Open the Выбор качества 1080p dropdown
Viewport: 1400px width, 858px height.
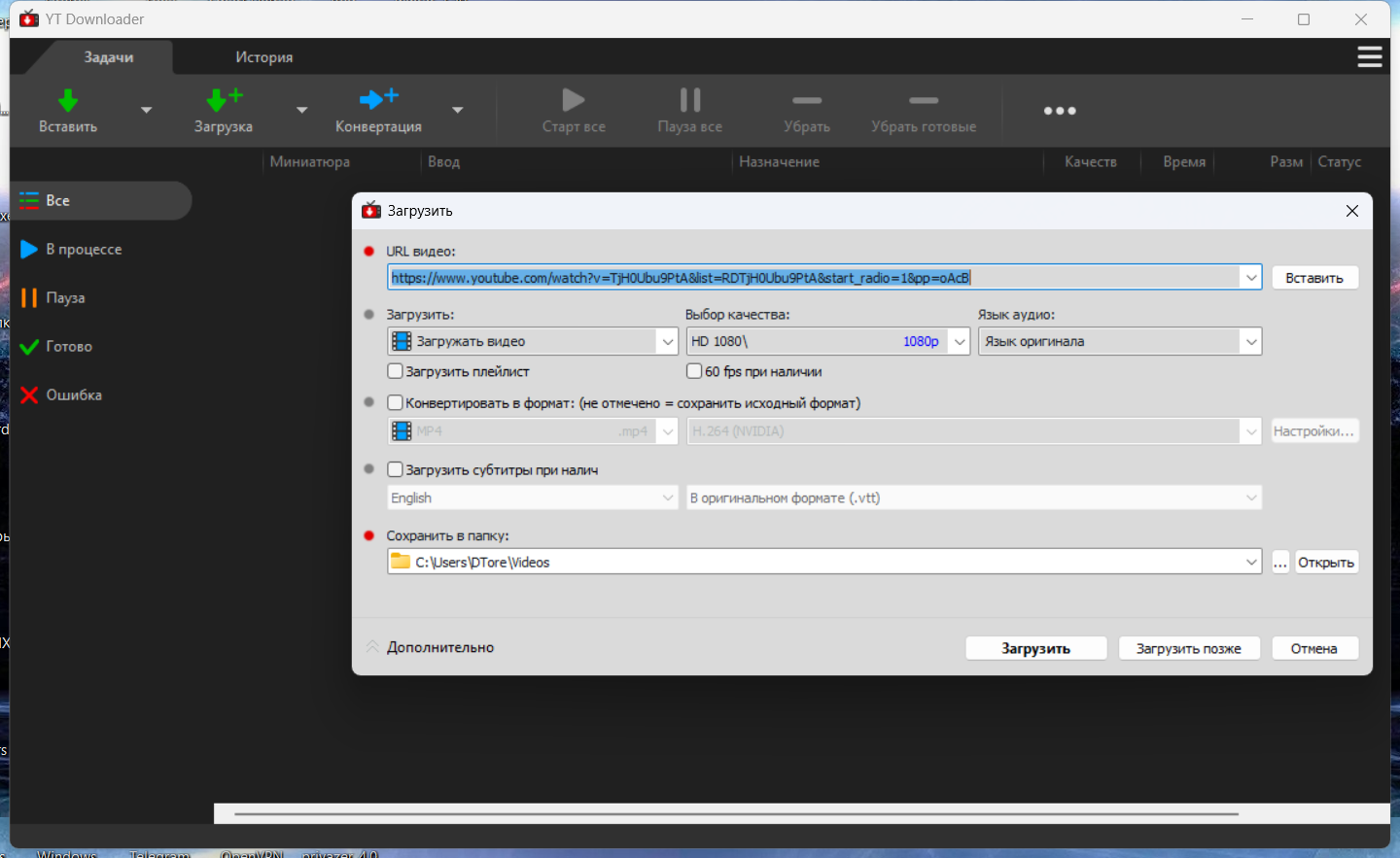pos(959,341)
